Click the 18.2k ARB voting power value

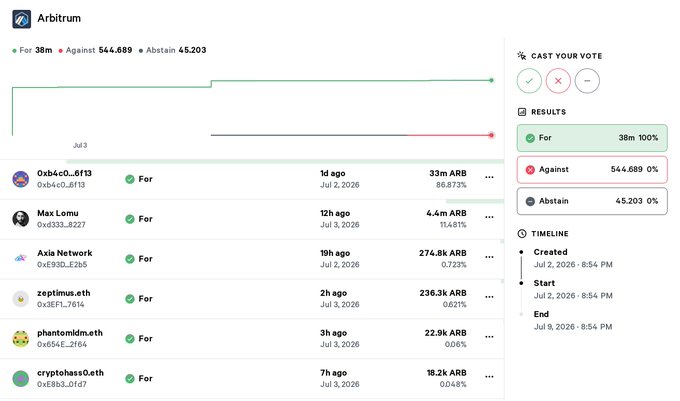click(447, 373)
